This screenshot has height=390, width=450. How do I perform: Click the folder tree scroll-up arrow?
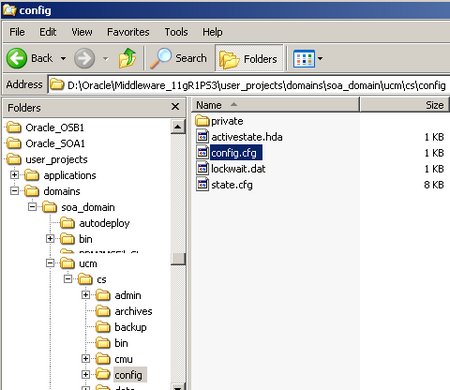178,127
